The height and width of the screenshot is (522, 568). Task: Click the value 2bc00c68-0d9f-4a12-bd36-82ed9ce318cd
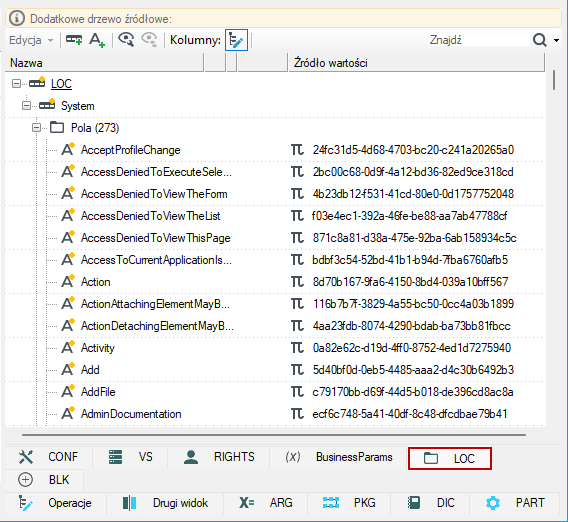pos(413,172)
